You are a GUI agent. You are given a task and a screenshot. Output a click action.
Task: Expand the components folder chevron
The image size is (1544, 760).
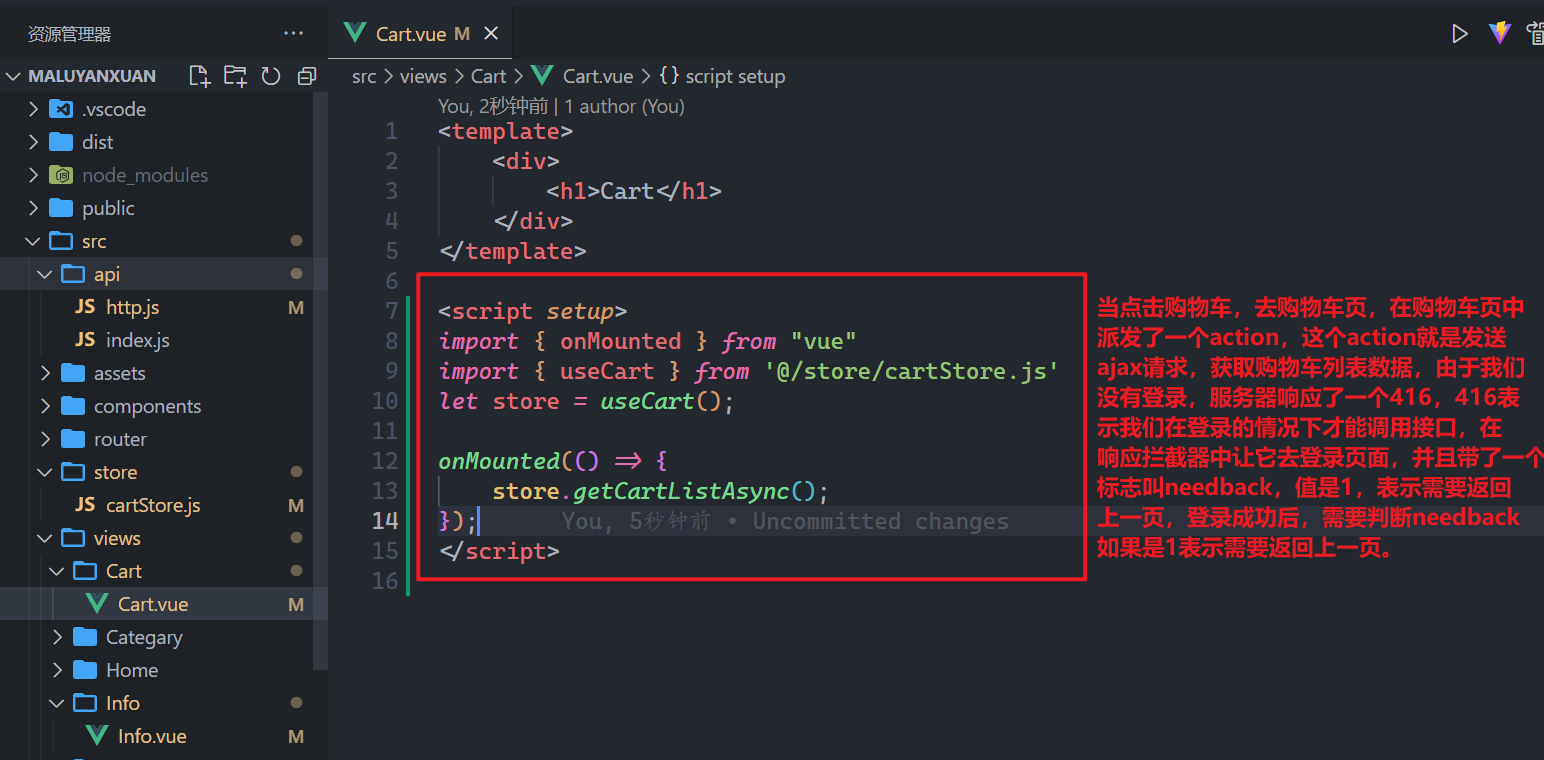point(45,406)
